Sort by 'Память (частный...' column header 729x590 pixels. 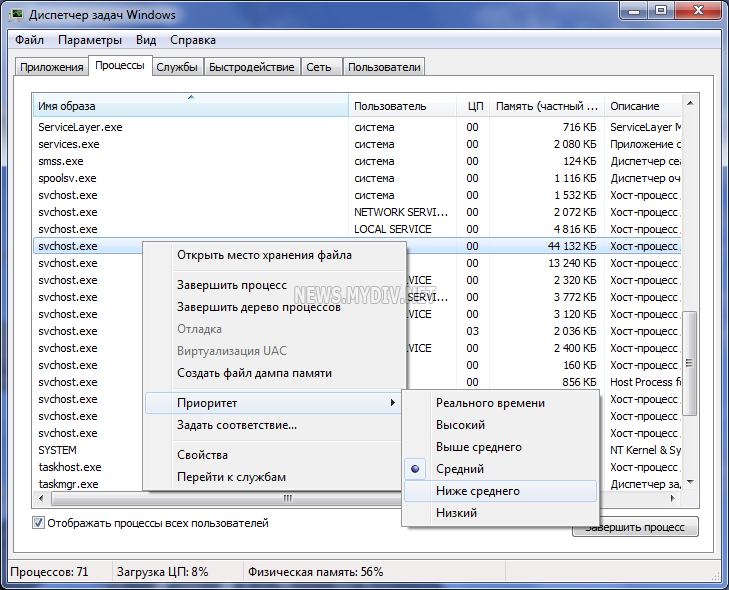coord(547,106)
